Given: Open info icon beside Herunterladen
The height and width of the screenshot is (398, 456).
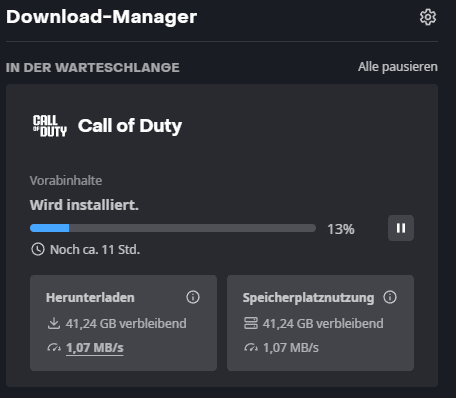Looking at the screenshot, I should pyautogui.click(x=193, y=297).
